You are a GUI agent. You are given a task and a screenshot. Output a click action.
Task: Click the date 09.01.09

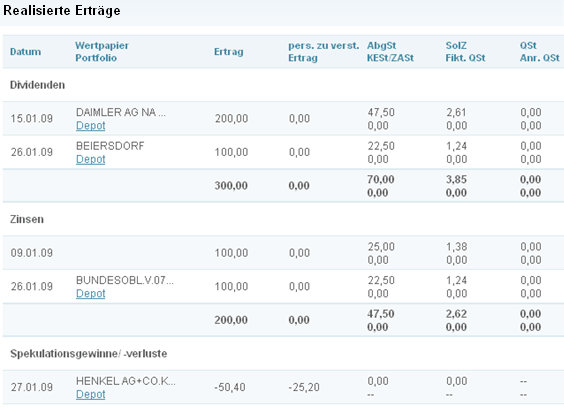32,253
